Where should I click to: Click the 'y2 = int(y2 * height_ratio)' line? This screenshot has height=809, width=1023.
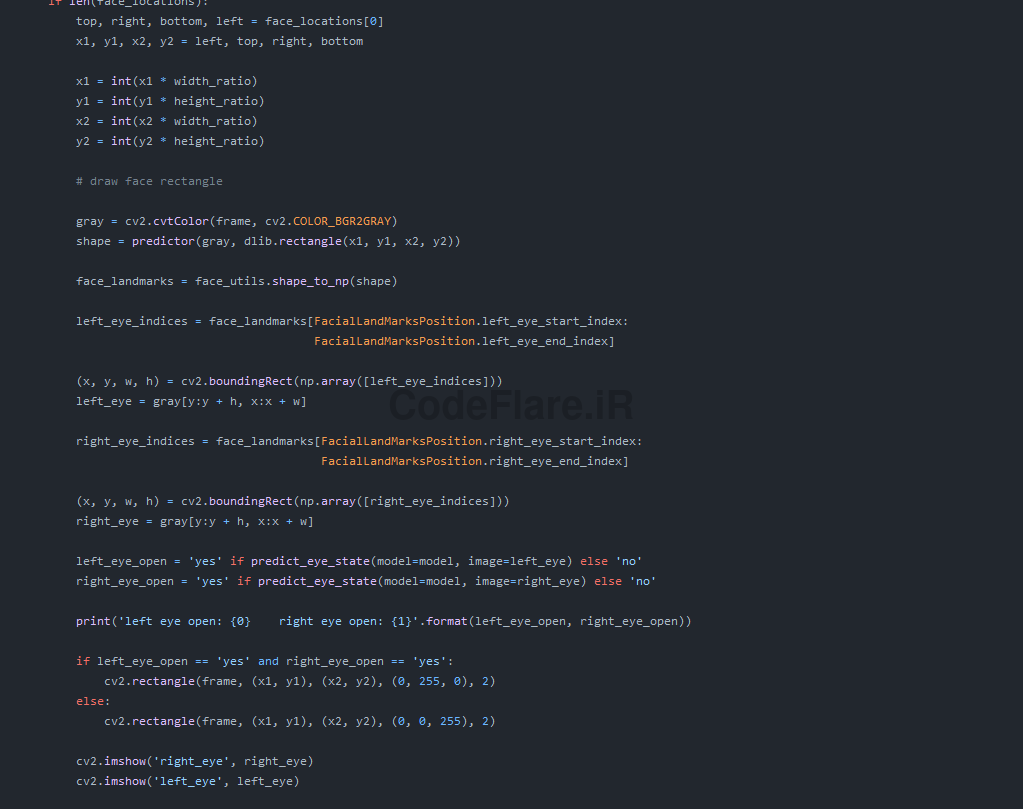point(170,141)
